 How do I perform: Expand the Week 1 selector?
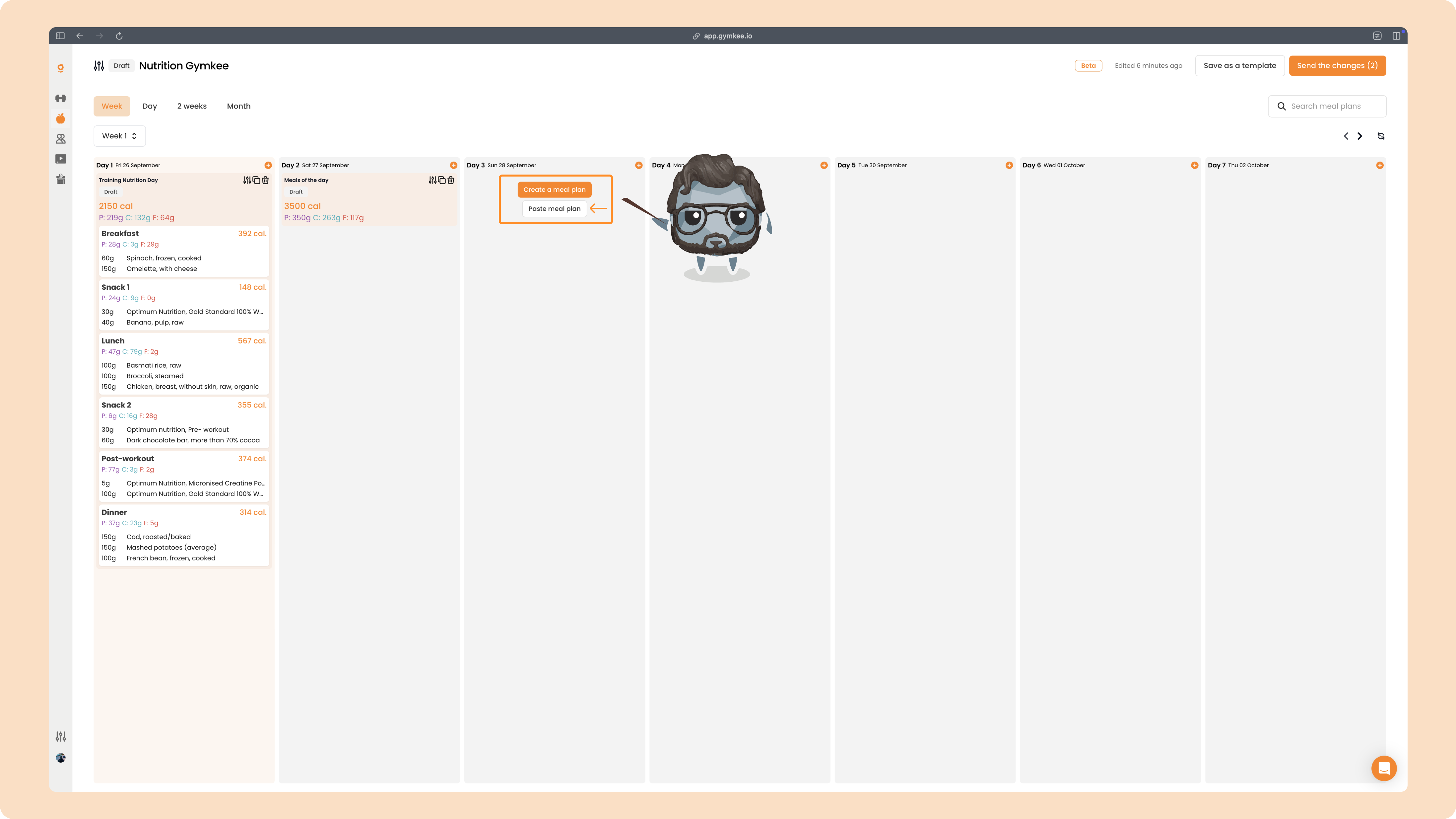point(119,136)
